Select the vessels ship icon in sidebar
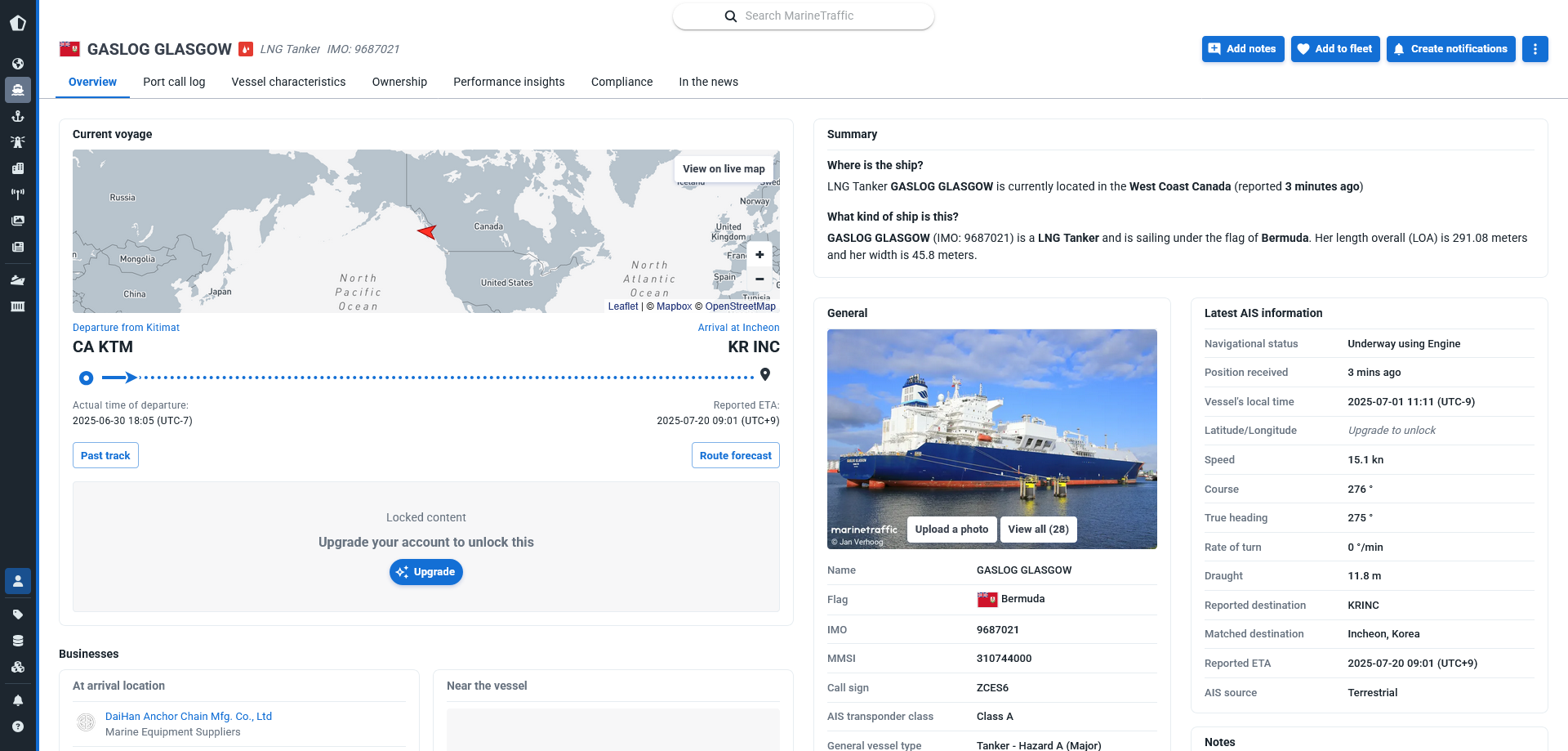This screenshot has height=751, width=1568. (18, 90)
